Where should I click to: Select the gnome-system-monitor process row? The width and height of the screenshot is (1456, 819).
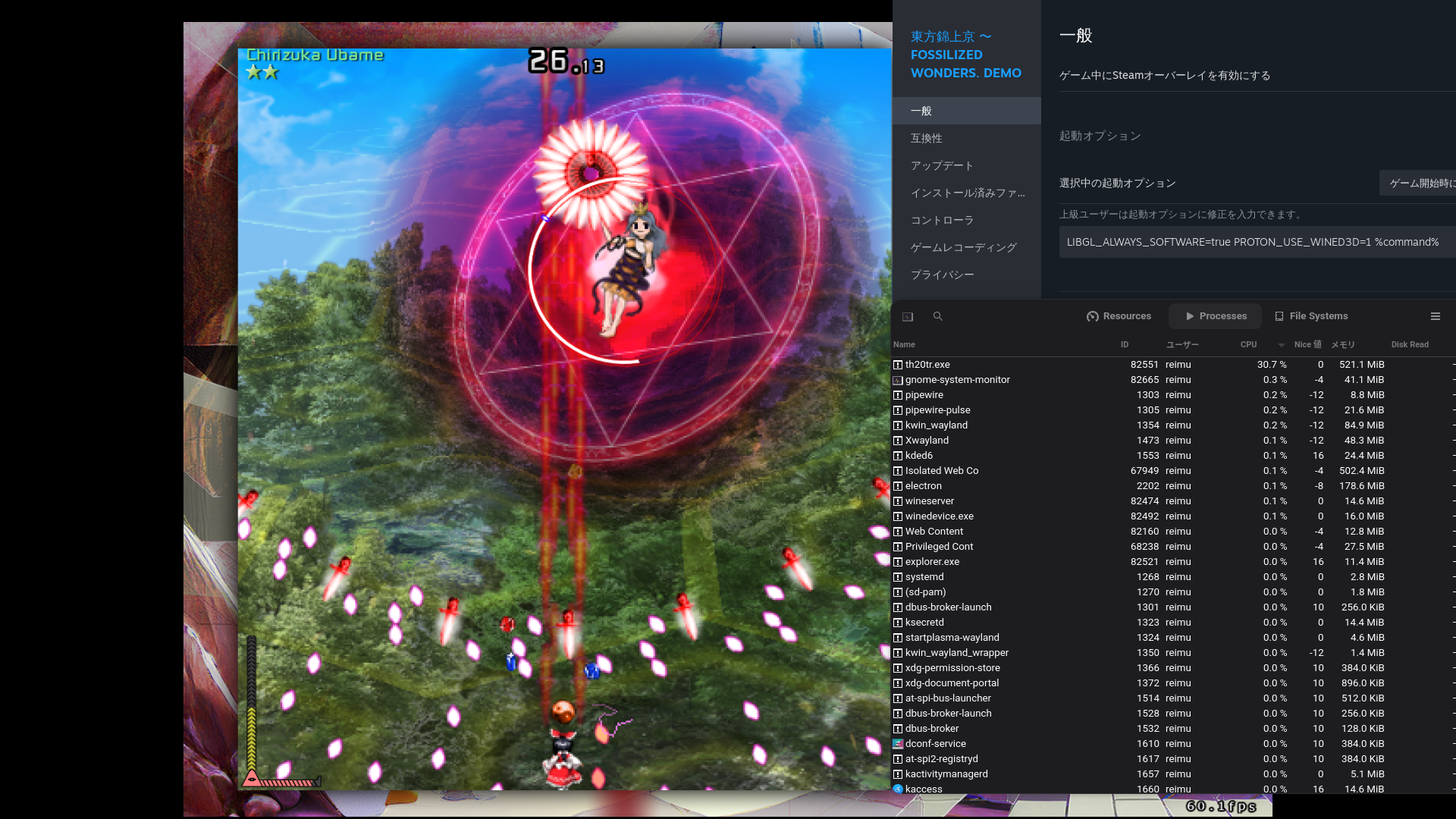[x=1174, y=380]
